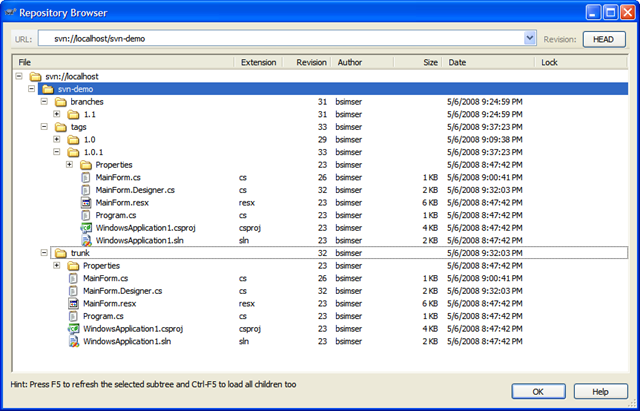Click the branches folder icon
Viewport: 640px width, 411px height.
click(61, 102)
